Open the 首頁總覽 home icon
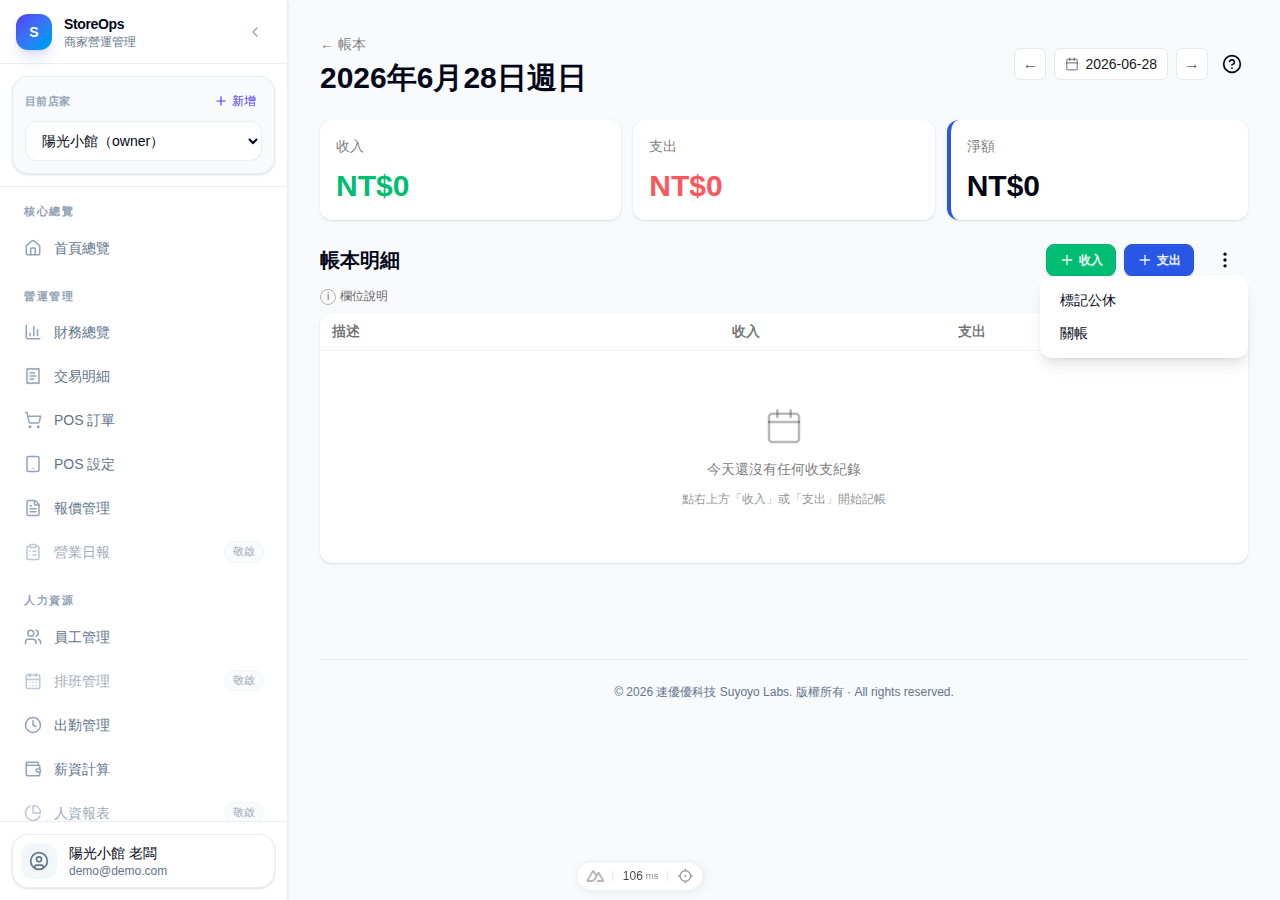The width and height of the screenshot is (1280, 900). pyautogui.click(x=33, y=248)
